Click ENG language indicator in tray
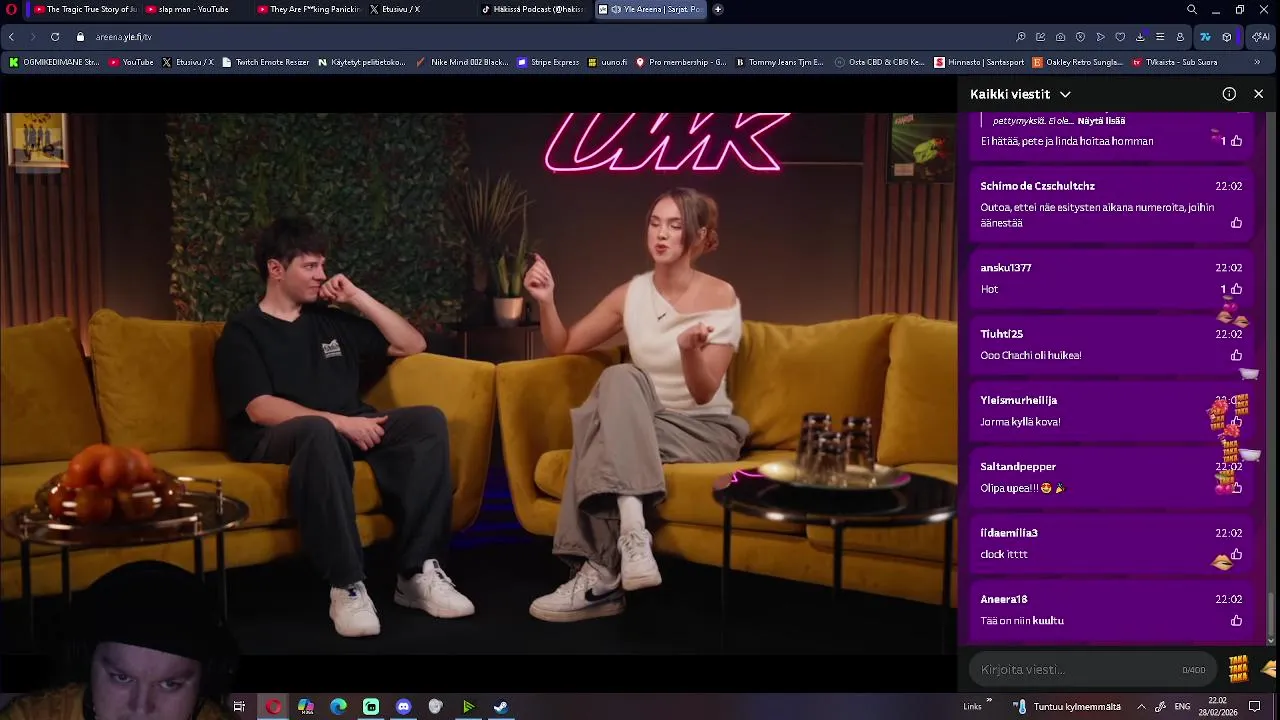Screen dimensions: 1280x720 click(x=1182, y=707)
